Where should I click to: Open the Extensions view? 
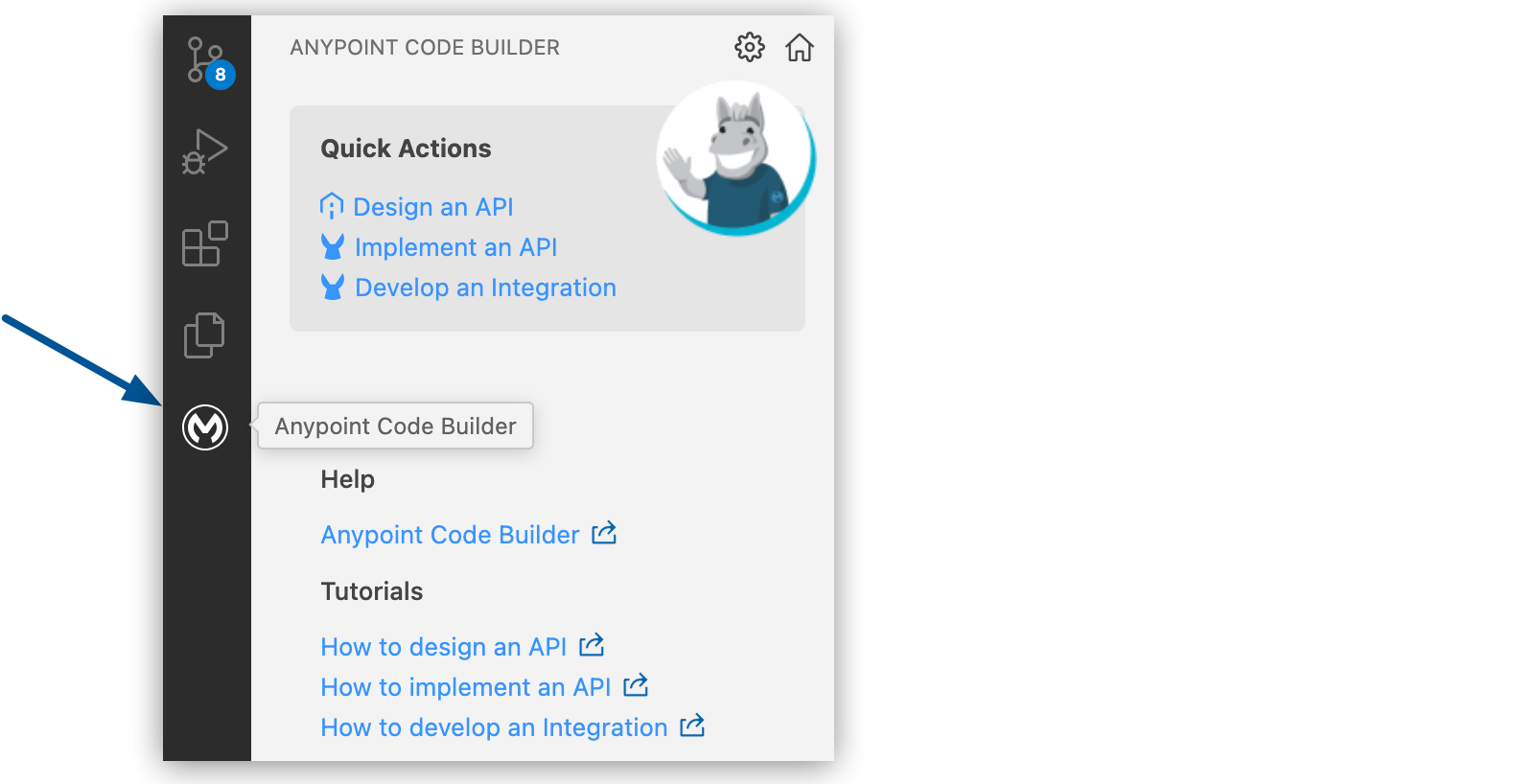205,243
